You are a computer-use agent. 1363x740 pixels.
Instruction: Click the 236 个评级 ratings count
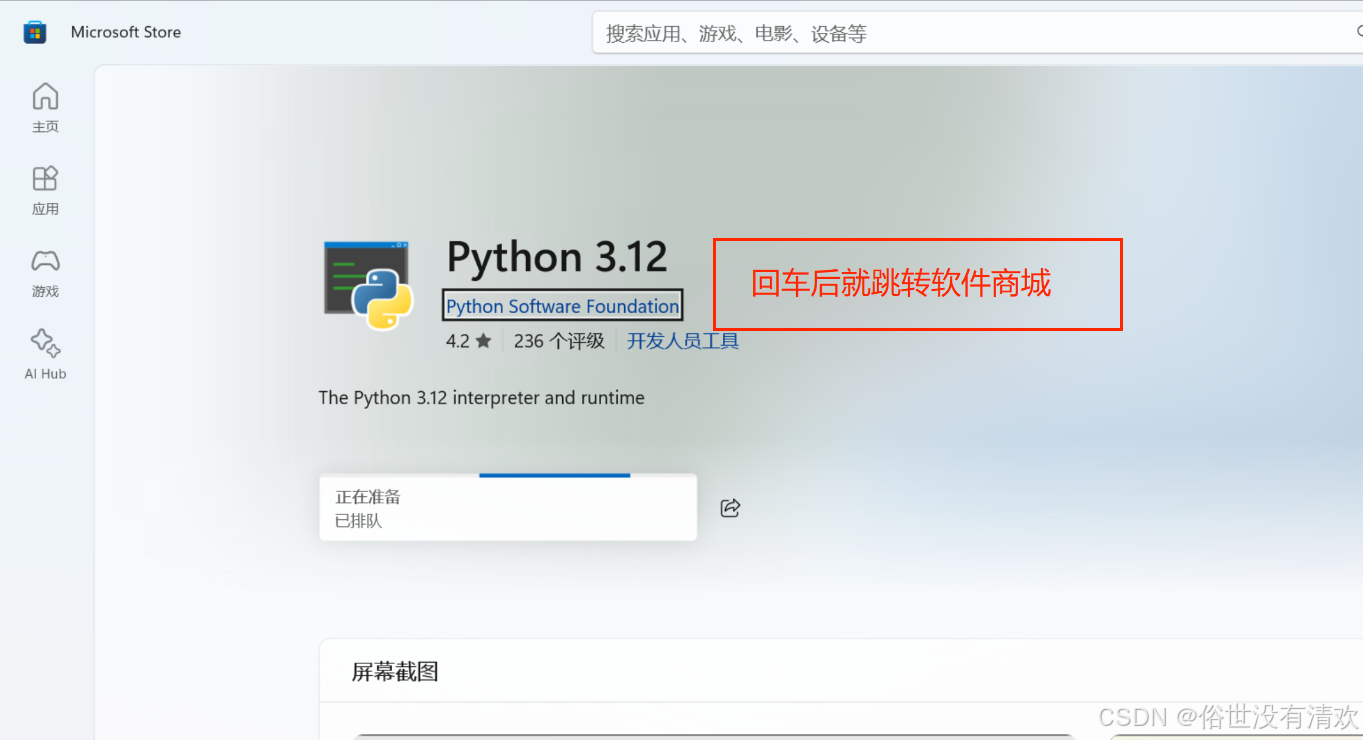click(559, 341)
